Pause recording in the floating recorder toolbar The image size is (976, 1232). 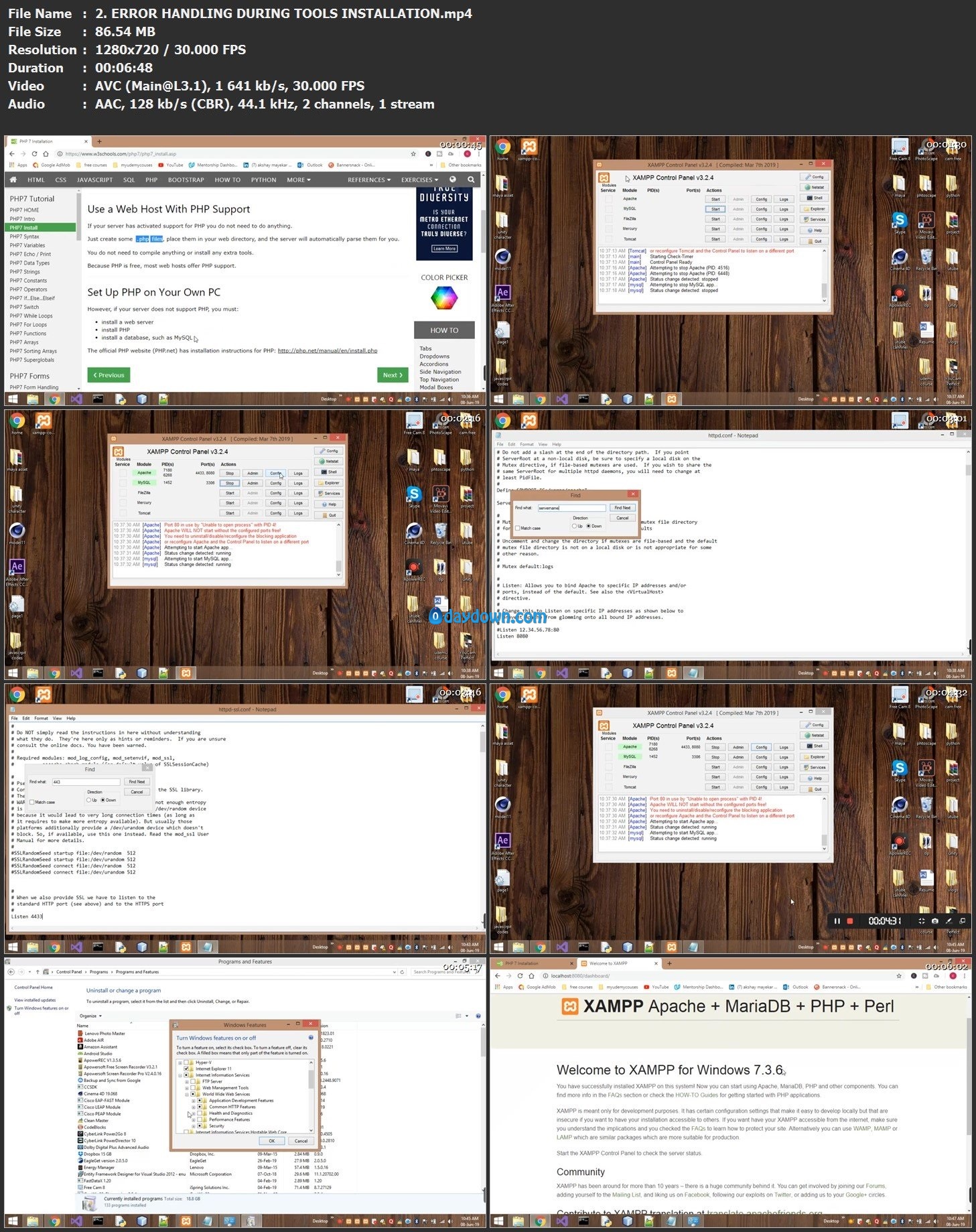click(x=837, y=921)
